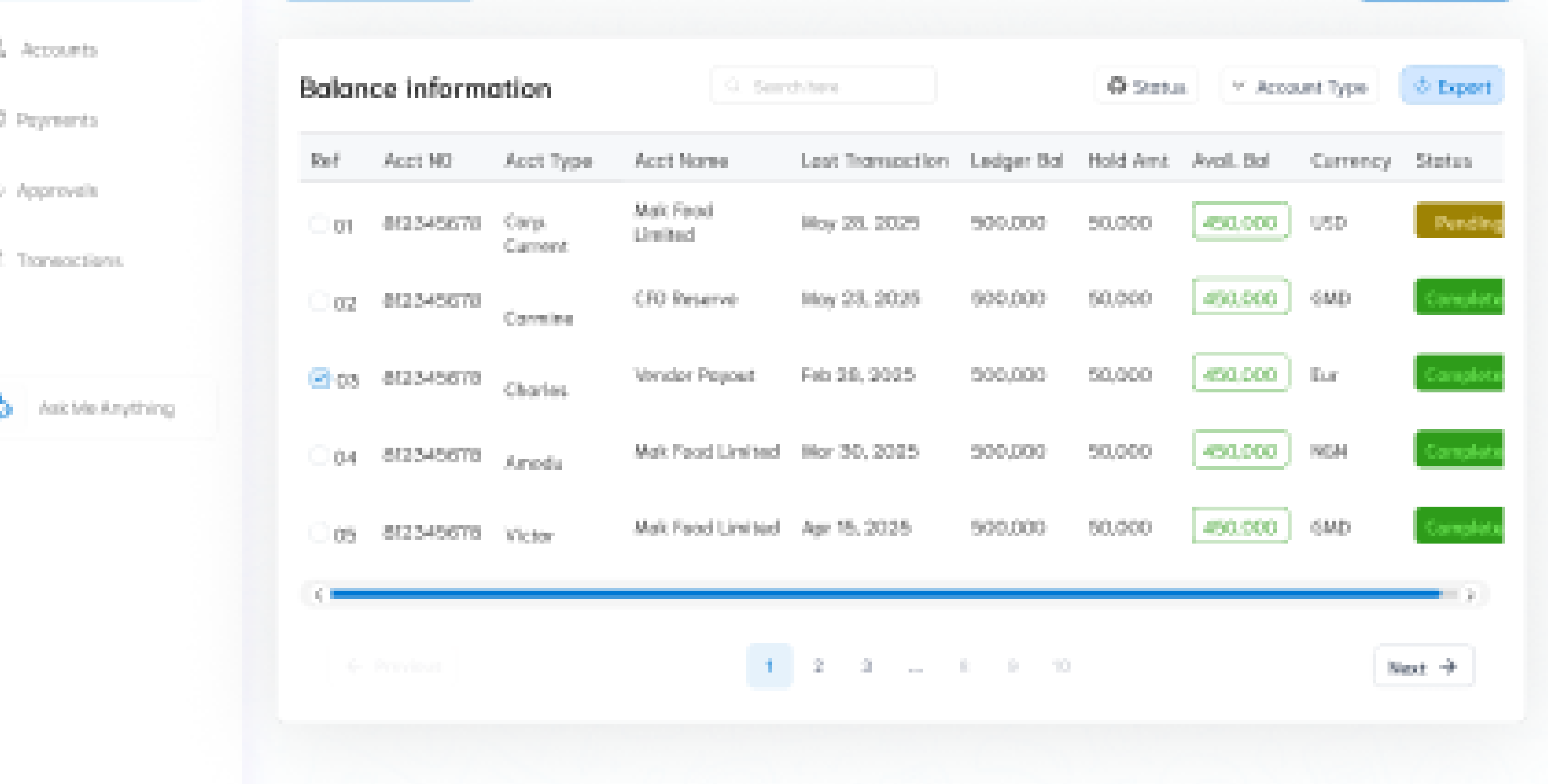Uncheck the row 03 checkbox
The image size is (1548, 784).
[319, 377]
